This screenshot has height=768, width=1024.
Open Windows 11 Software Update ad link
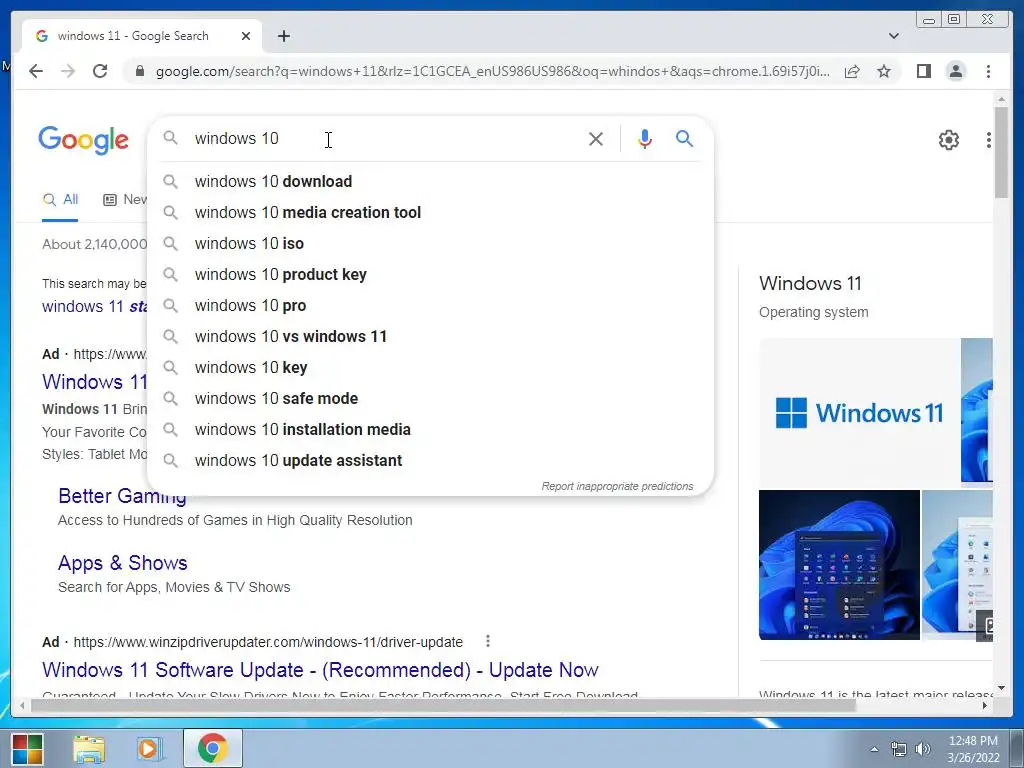320,670
